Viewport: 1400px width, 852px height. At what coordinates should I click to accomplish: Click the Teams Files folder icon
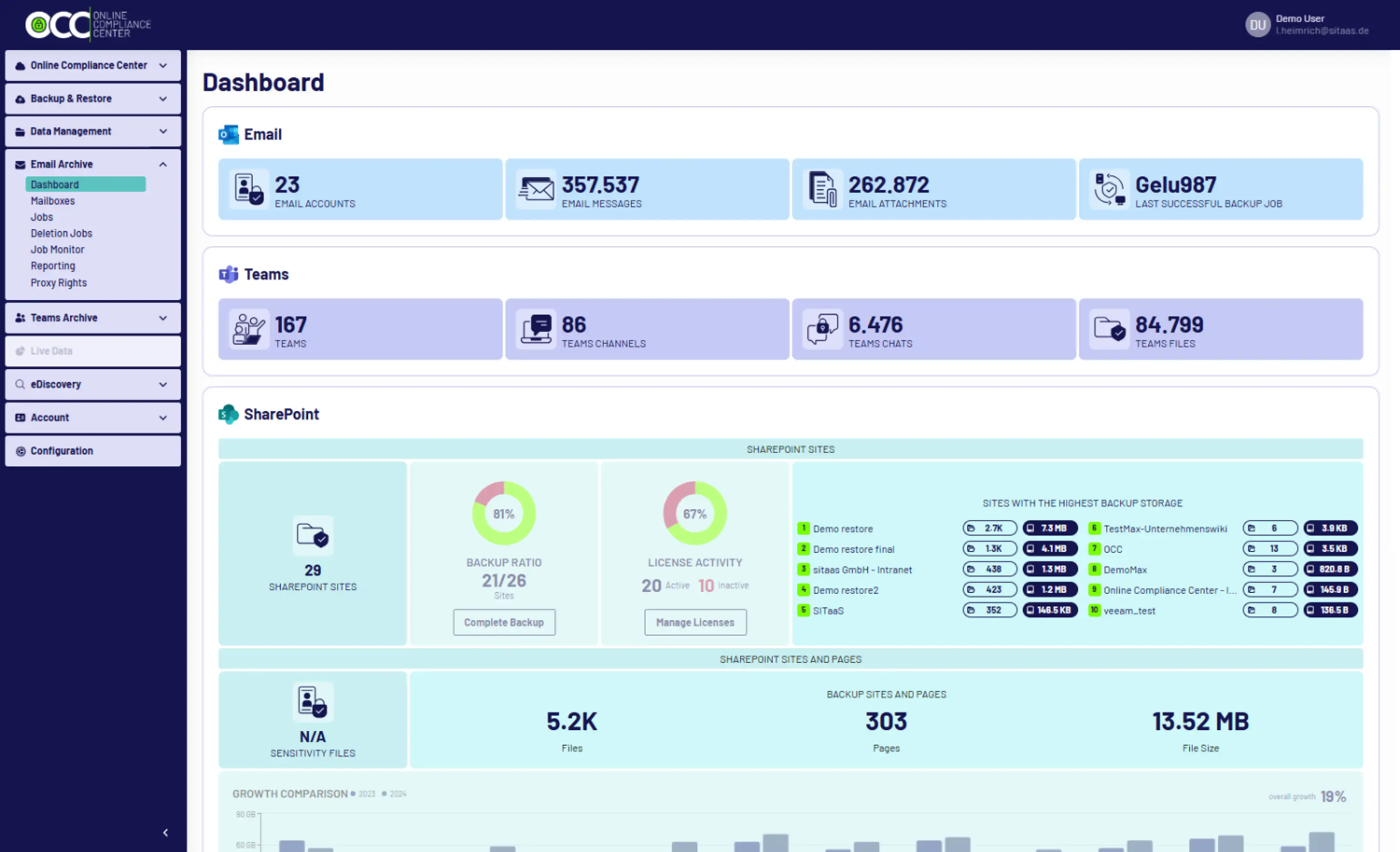[1109, 329]
